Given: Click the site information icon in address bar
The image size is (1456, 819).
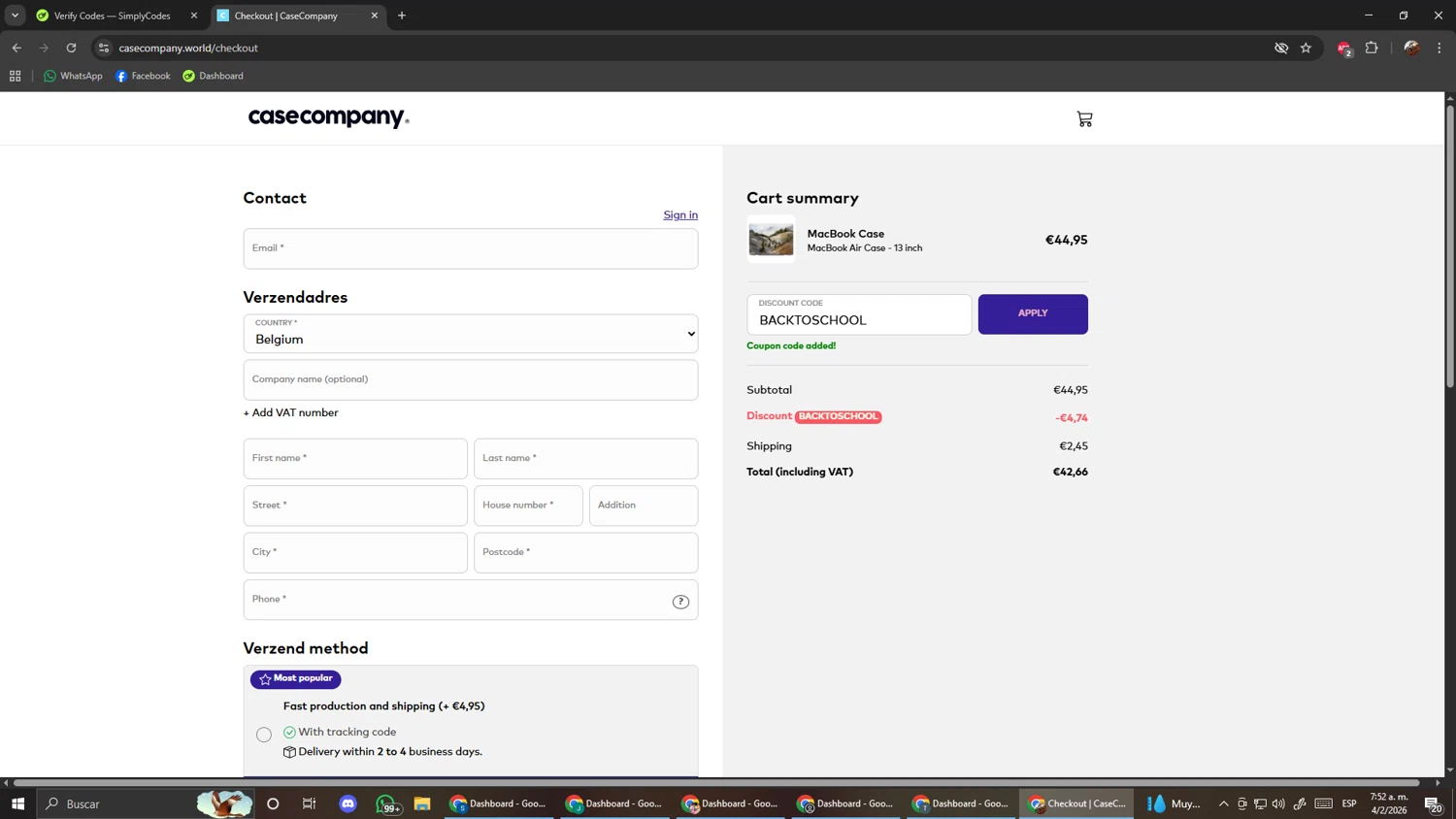Looking at the screenshot, I should [104, 48].
